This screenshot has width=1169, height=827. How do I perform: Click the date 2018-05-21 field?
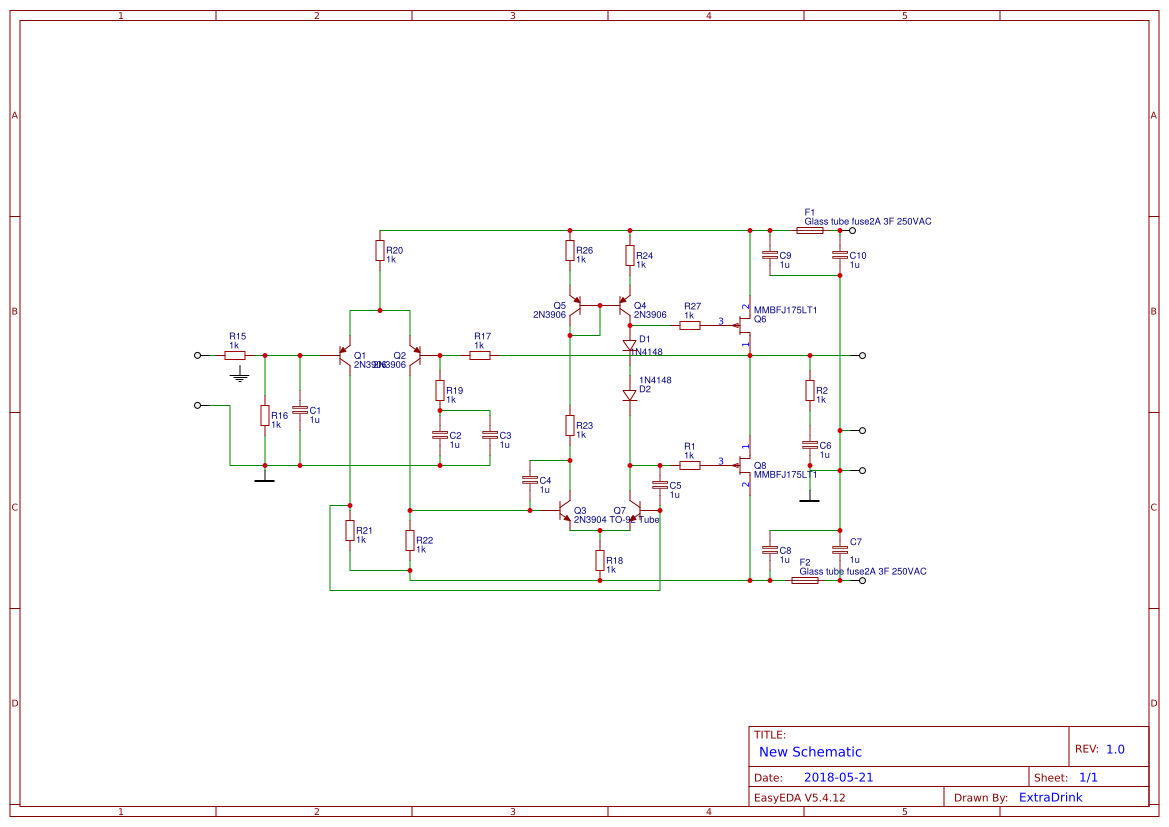coord(838,776)
